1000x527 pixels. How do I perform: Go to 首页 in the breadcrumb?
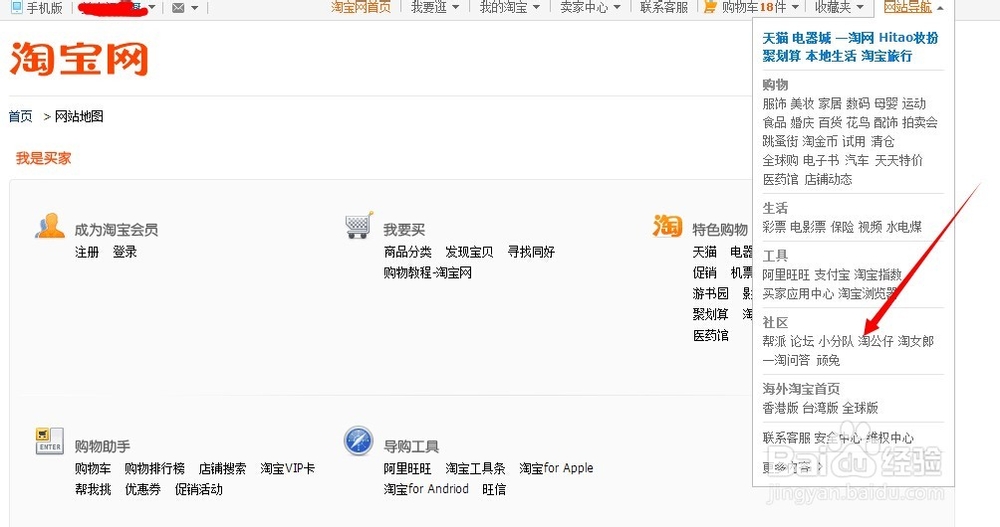20,116
